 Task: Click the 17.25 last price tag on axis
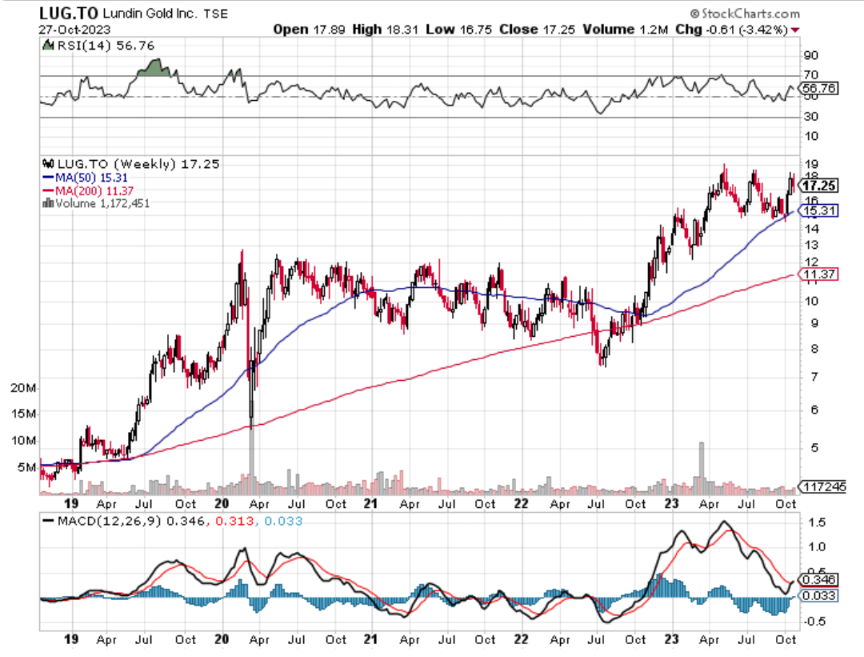pyautogui.click(x=819, y=186)
